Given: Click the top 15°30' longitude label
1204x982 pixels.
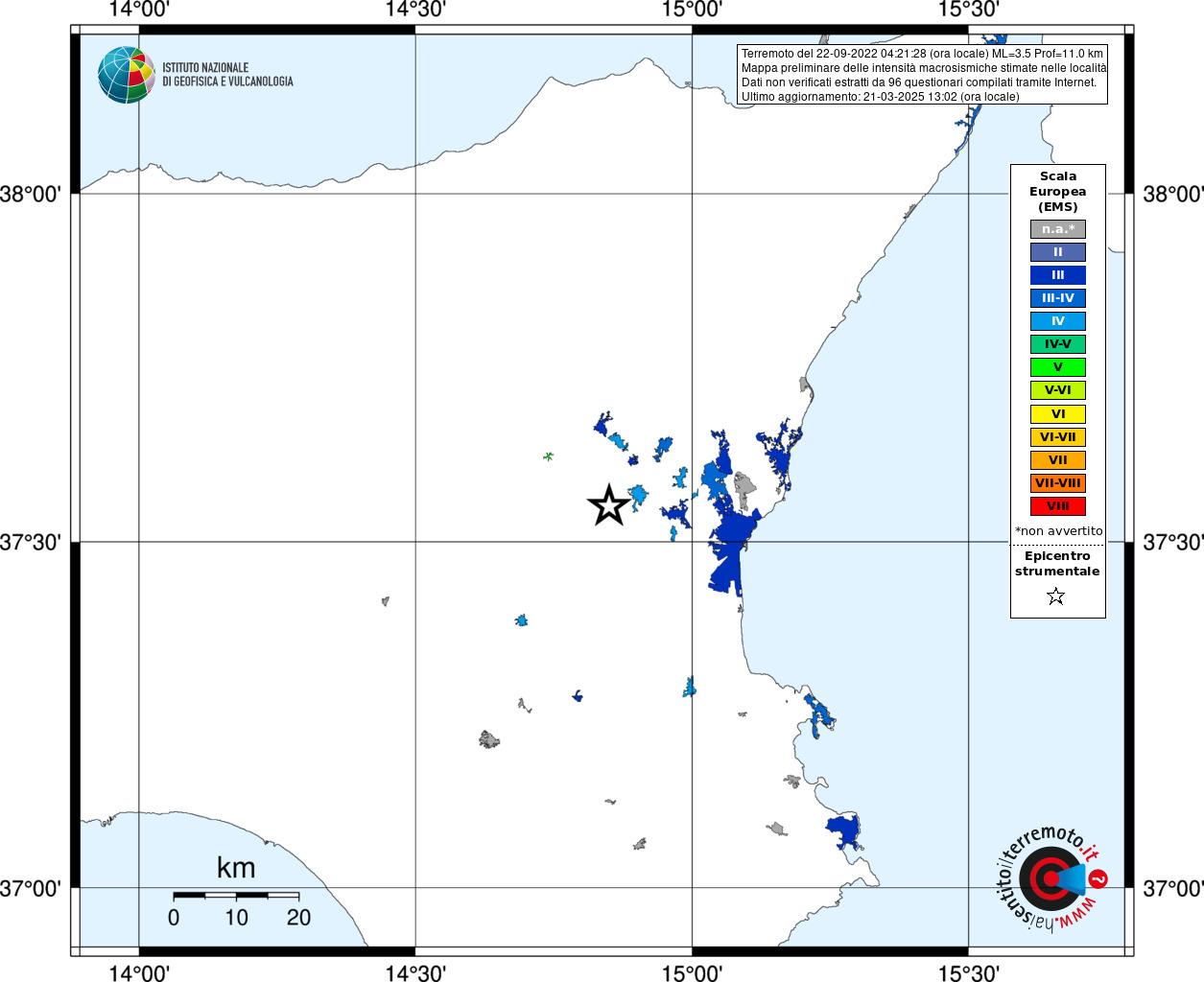Looking at the screenshot, I should coord(968,10).
